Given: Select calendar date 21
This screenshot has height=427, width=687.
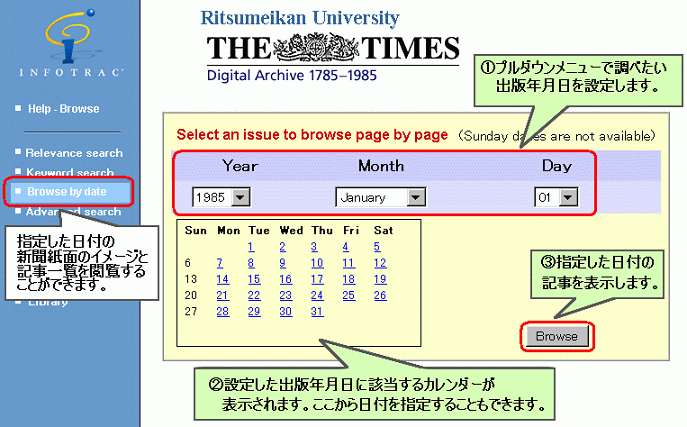Looking at the screenshot, I should [223, 295].
